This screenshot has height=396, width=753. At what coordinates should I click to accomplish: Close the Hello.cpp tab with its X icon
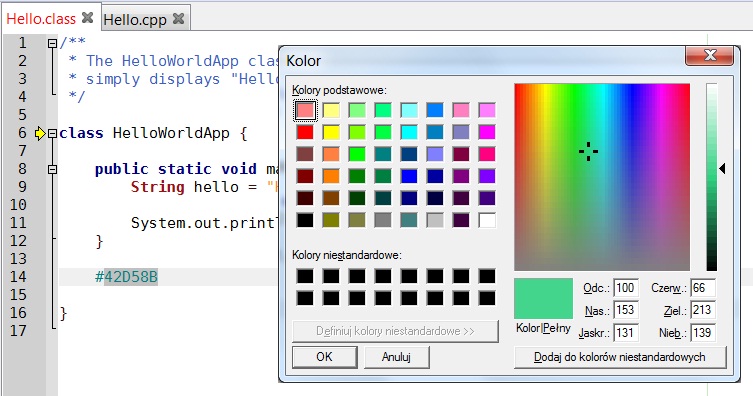(179, 19)
